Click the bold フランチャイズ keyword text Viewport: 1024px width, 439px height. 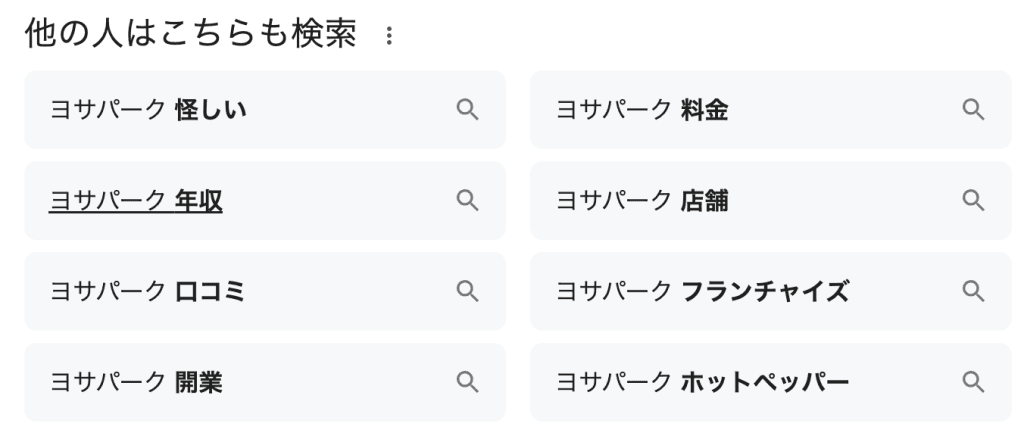[x=765, y=291]
